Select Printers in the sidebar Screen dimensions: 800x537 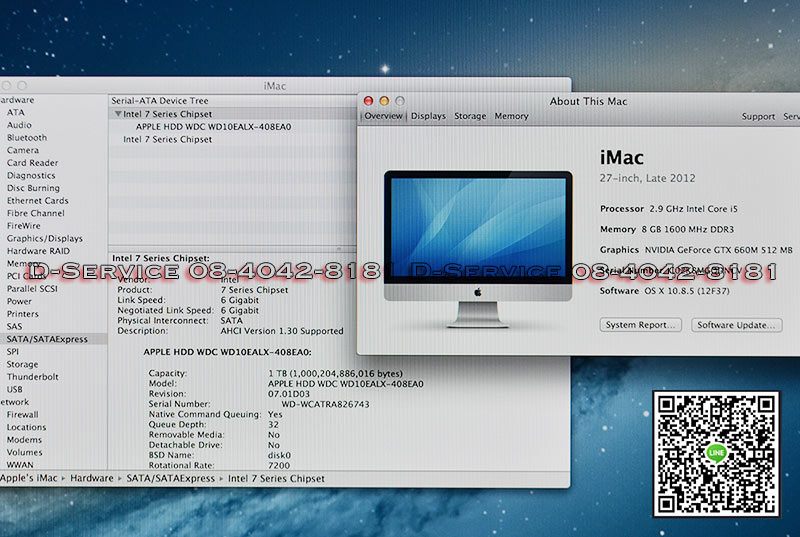[x=22, y=314]
